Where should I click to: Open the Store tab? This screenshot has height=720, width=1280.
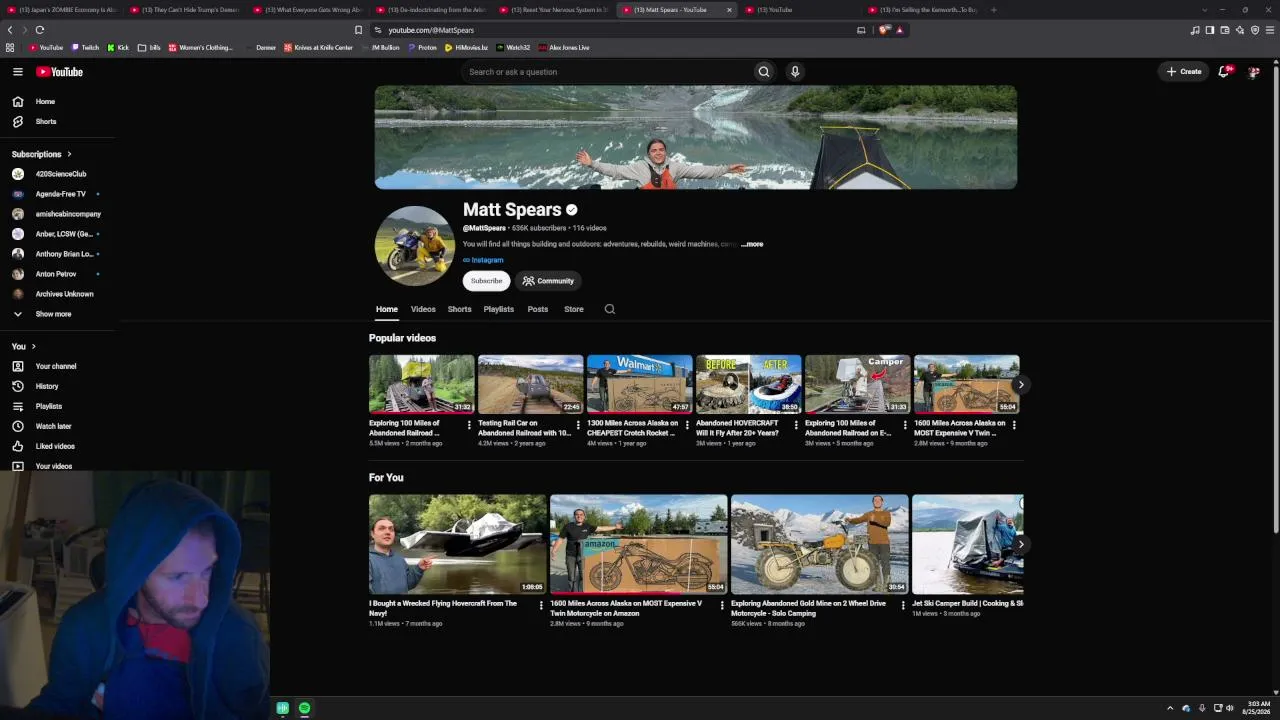click(x=574, y=309)
